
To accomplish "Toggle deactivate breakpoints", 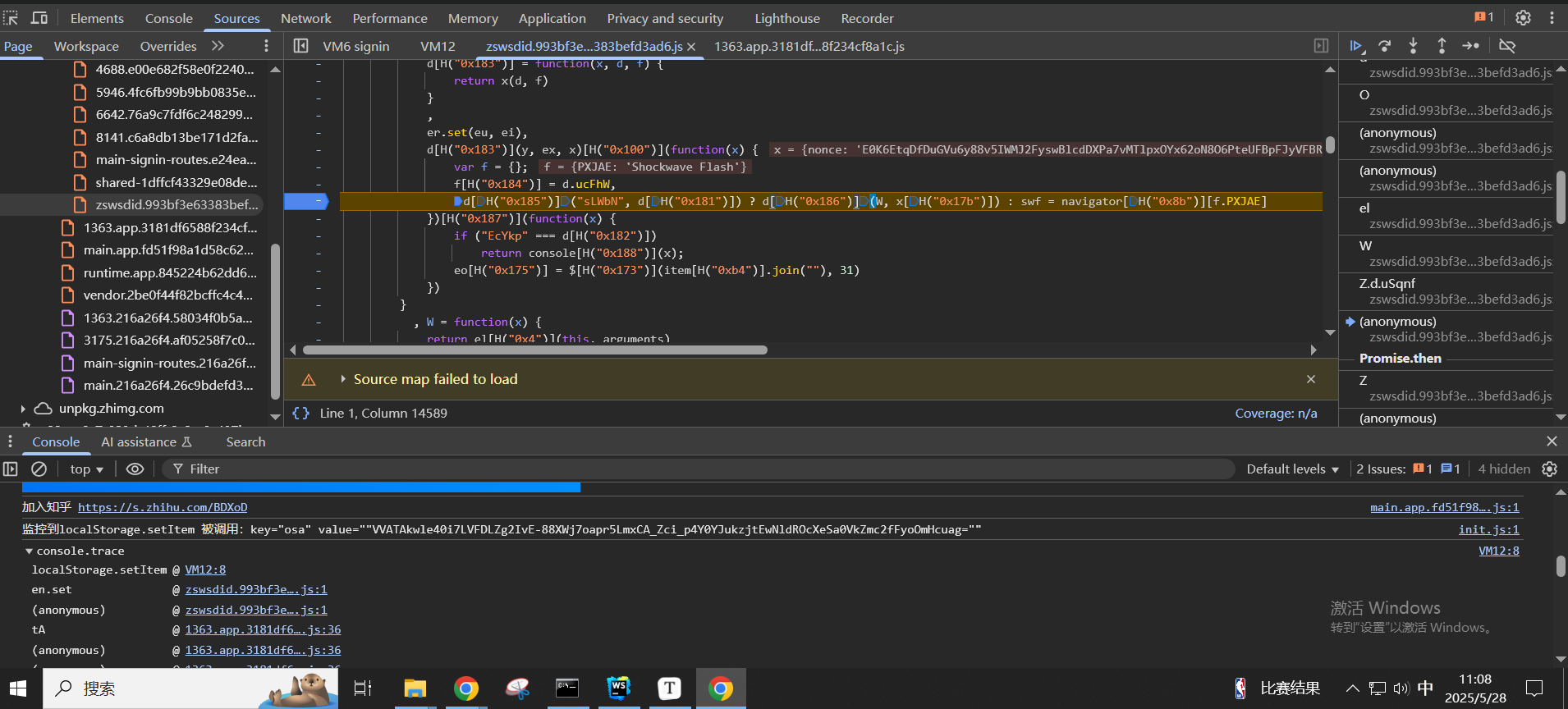I will point(1507,46).
